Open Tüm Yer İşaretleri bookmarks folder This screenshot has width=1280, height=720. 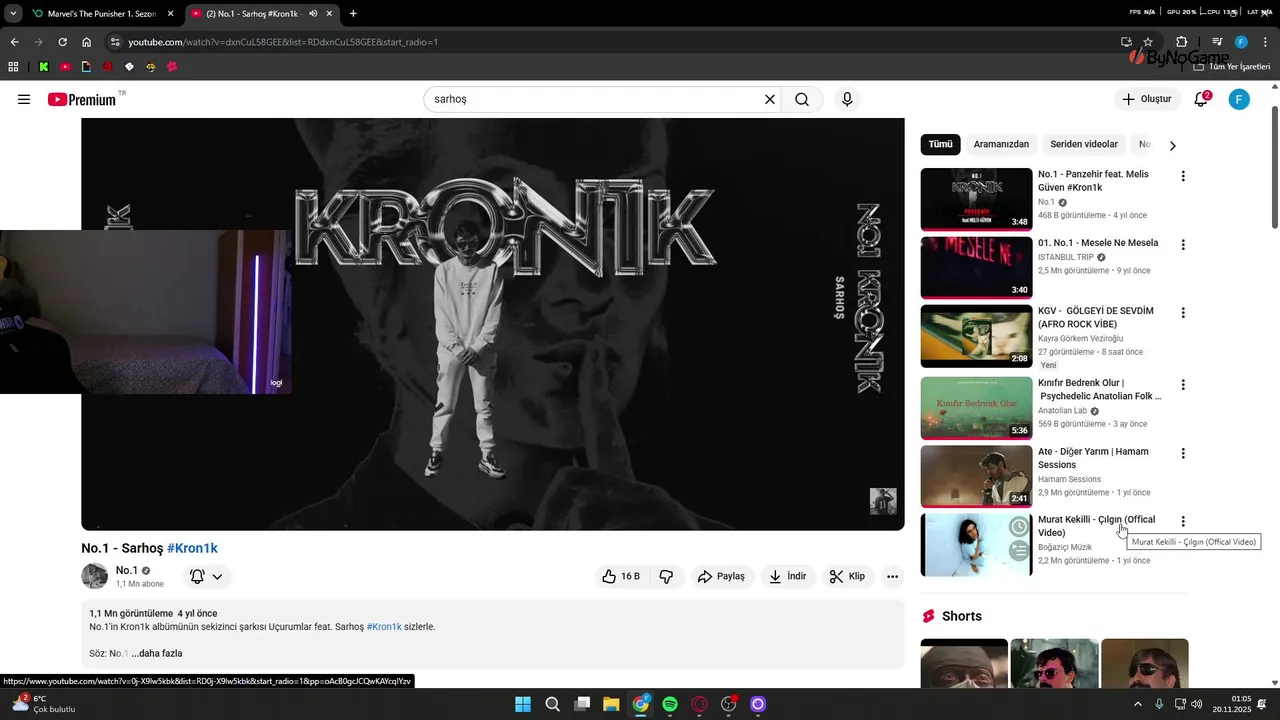pos(1231,67)
